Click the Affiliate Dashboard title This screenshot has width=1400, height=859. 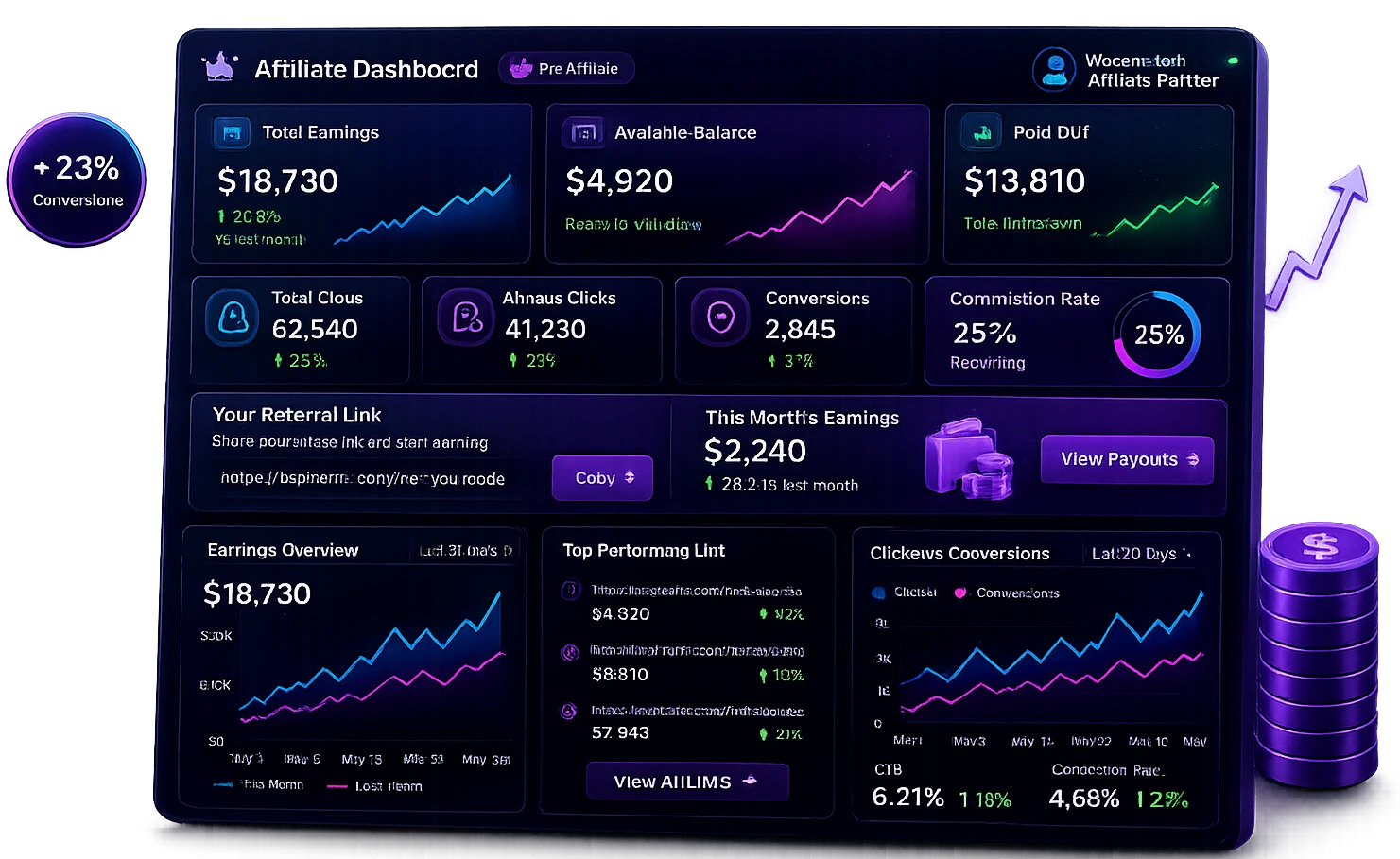pyautogui.click(x=366, y=69)
